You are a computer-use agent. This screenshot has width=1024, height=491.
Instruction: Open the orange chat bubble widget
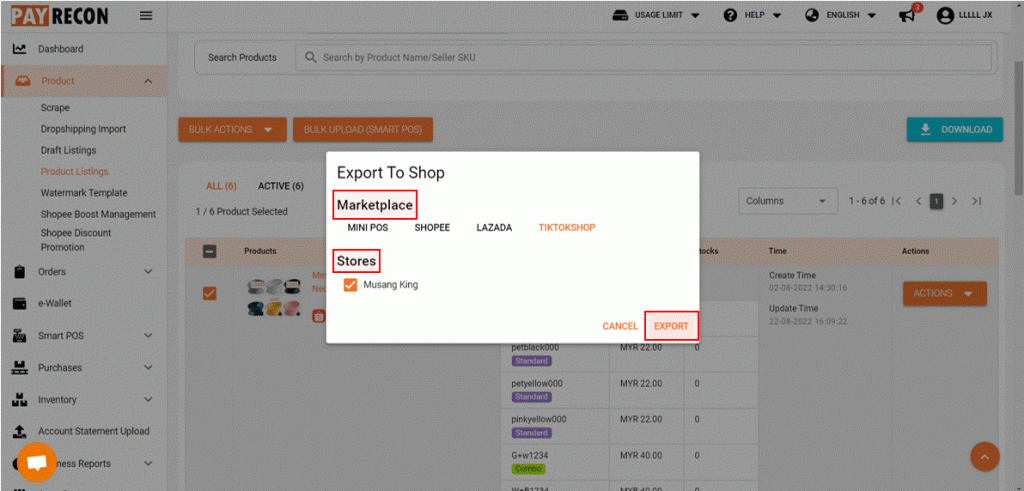pos(37,462)
